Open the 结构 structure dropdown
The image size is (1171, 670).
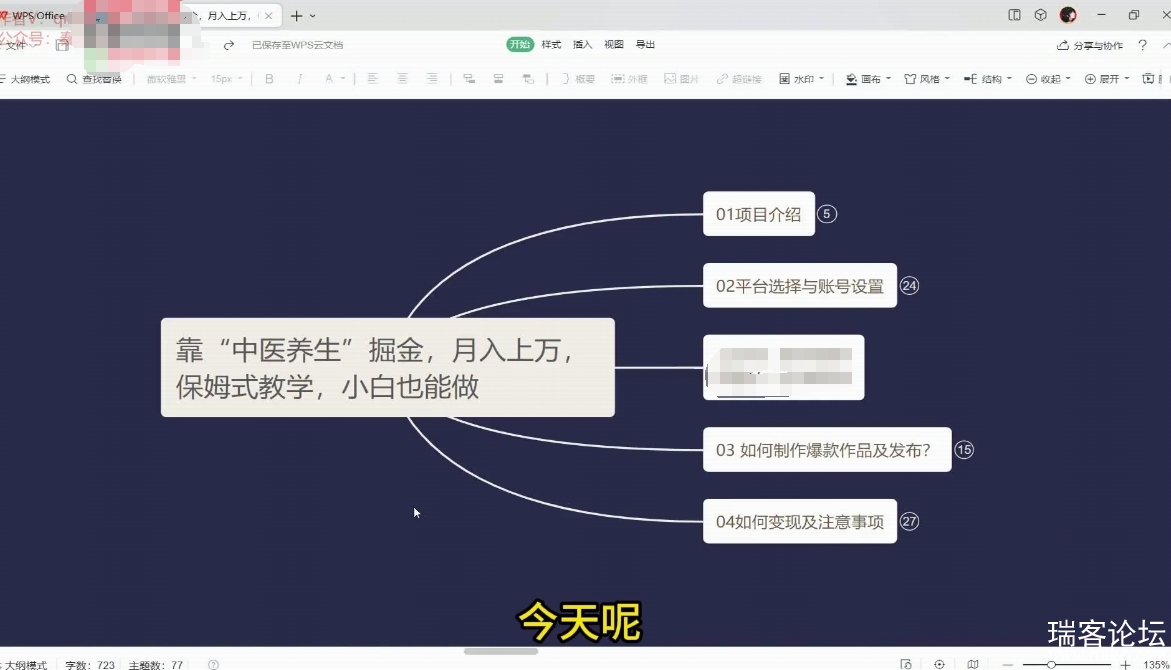[x=988, y=79]
